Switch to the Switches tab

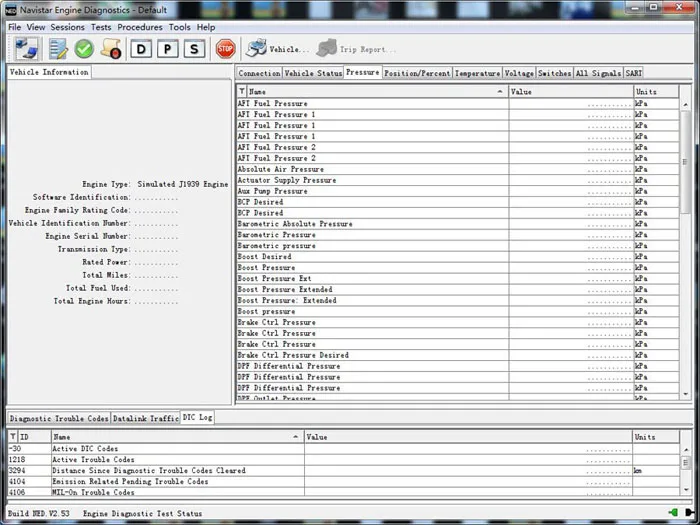[x=554, y=73]
